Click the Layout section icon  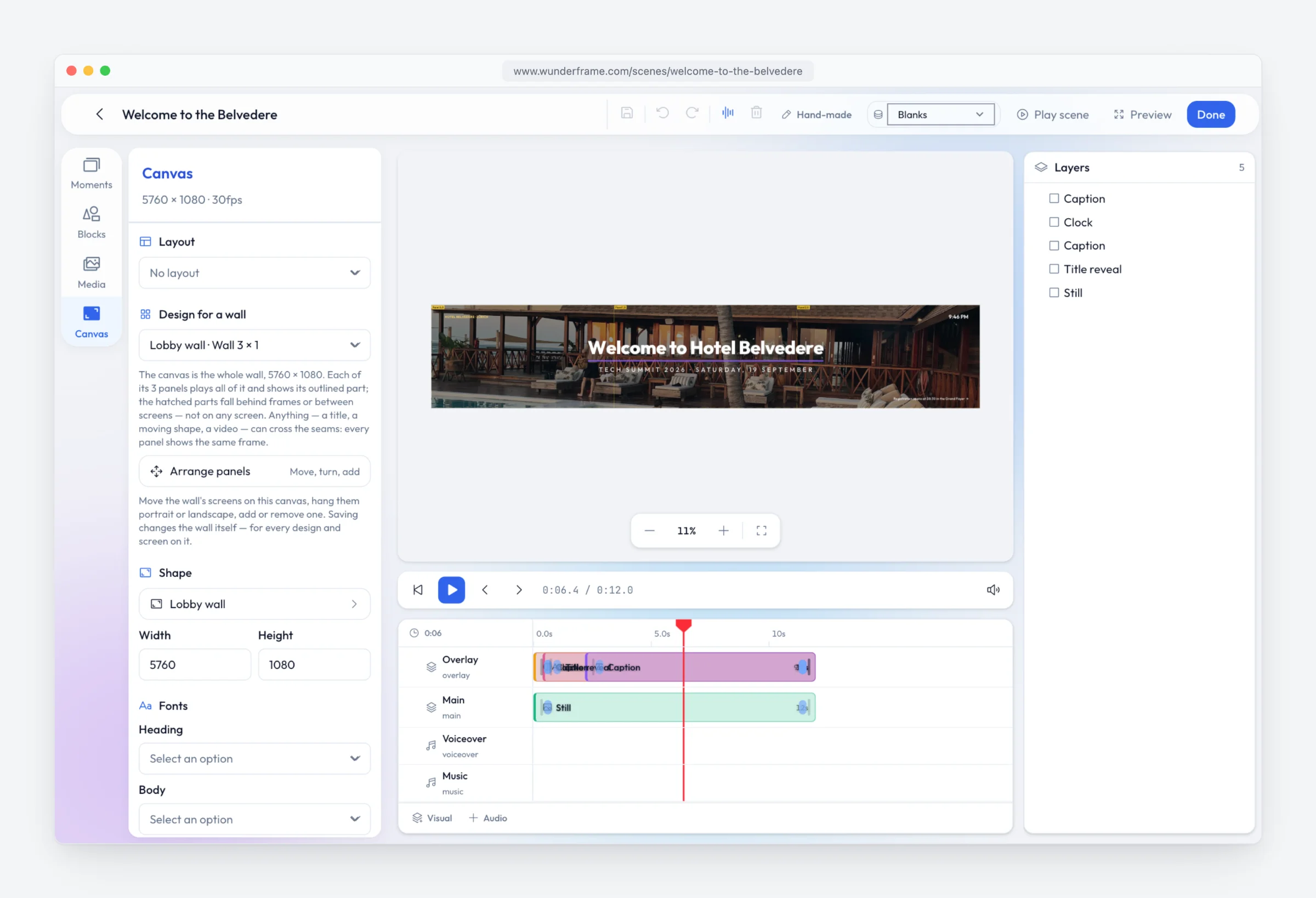click(x=145, y=242)
